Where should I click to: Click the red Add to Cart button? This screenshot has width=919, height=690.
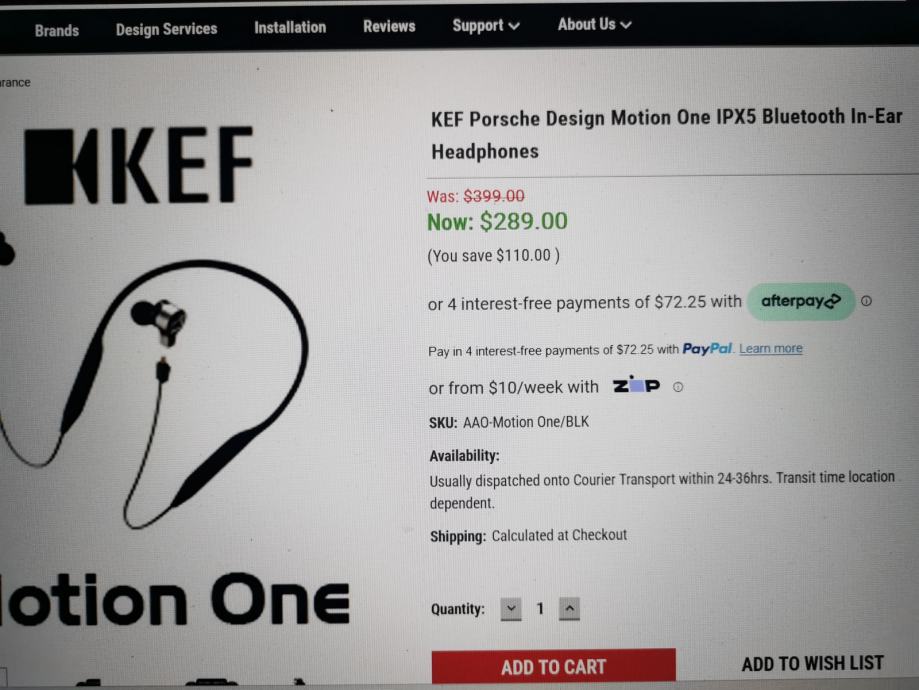[x=553, y=667]
